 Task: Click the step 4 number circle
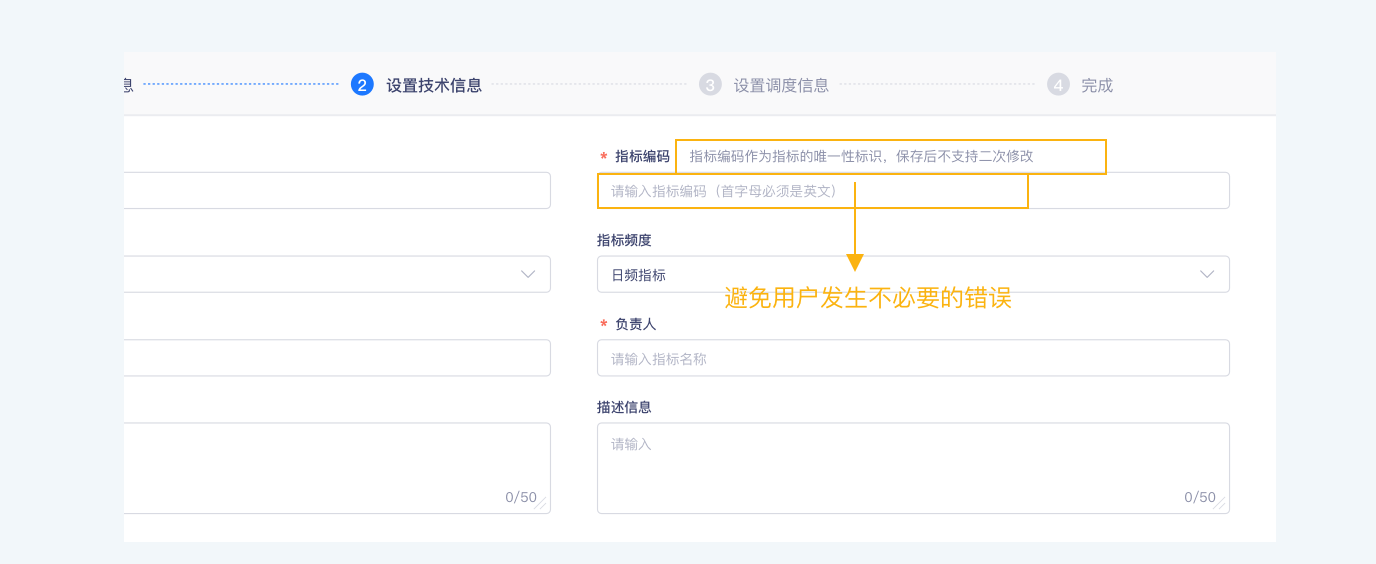coord(1058,85)
